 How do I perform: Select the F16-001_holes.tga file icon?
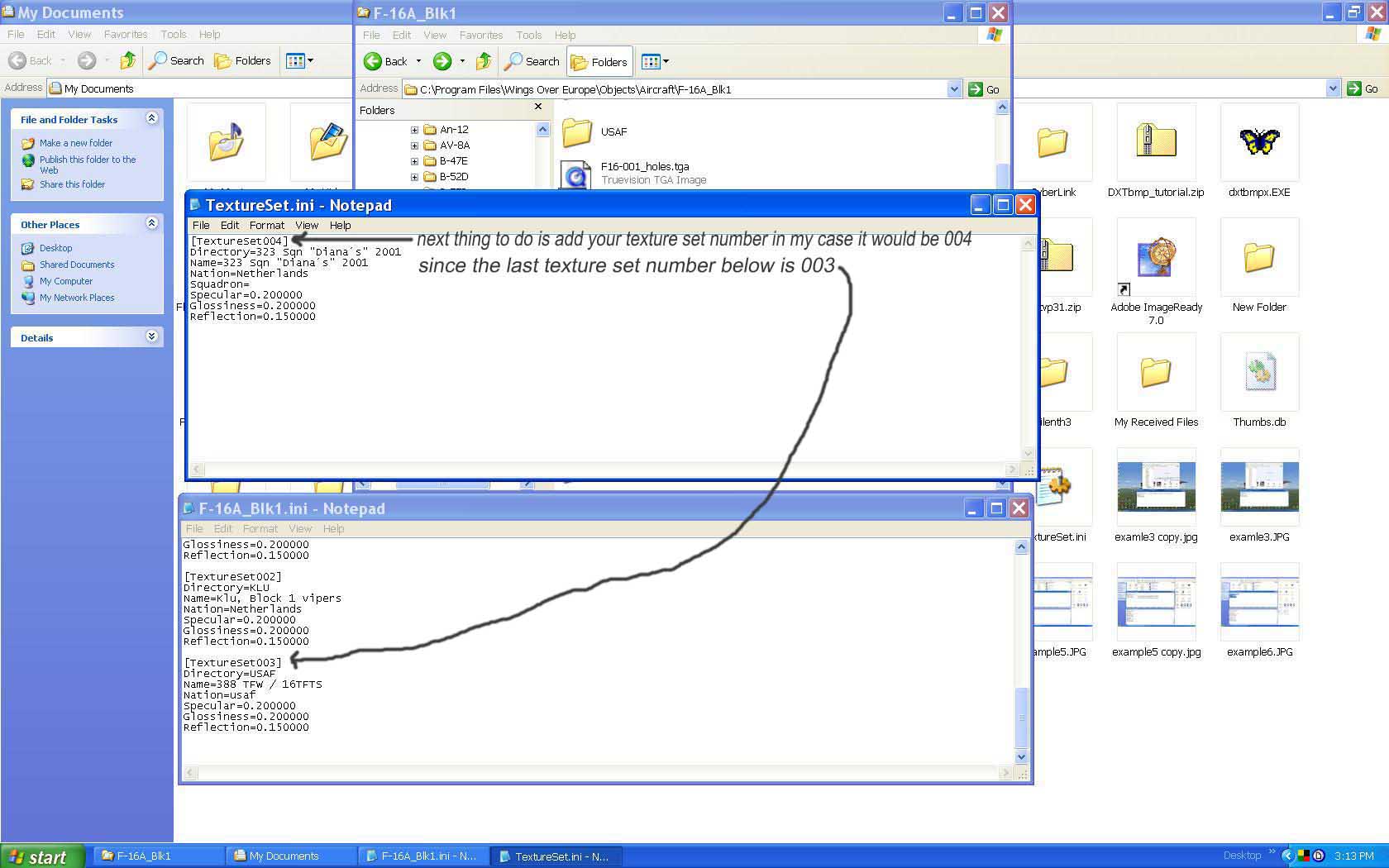575,174
